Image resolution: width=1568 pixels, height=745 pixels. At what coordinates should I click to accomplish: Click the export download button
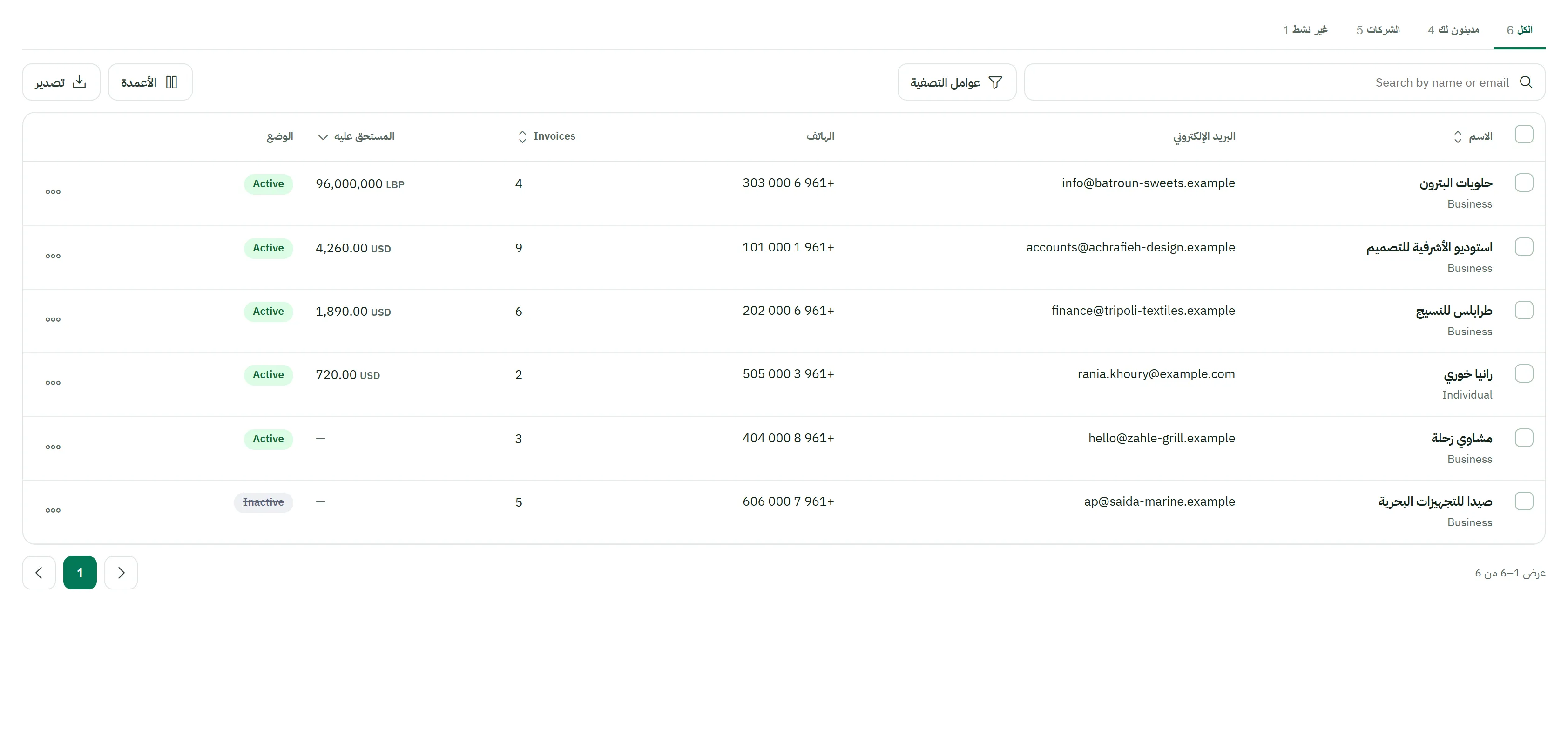[x=61, y=82]
